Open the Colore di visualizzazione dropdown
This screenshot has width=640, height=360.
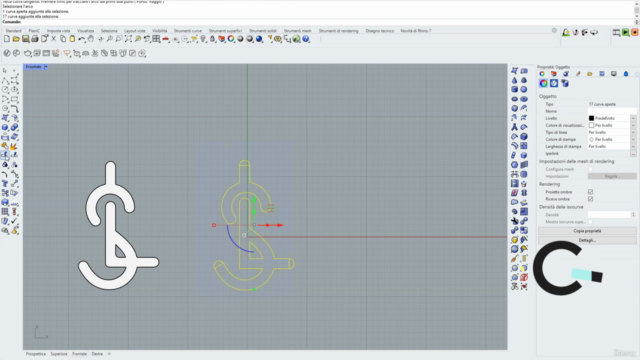click(633, 125)
